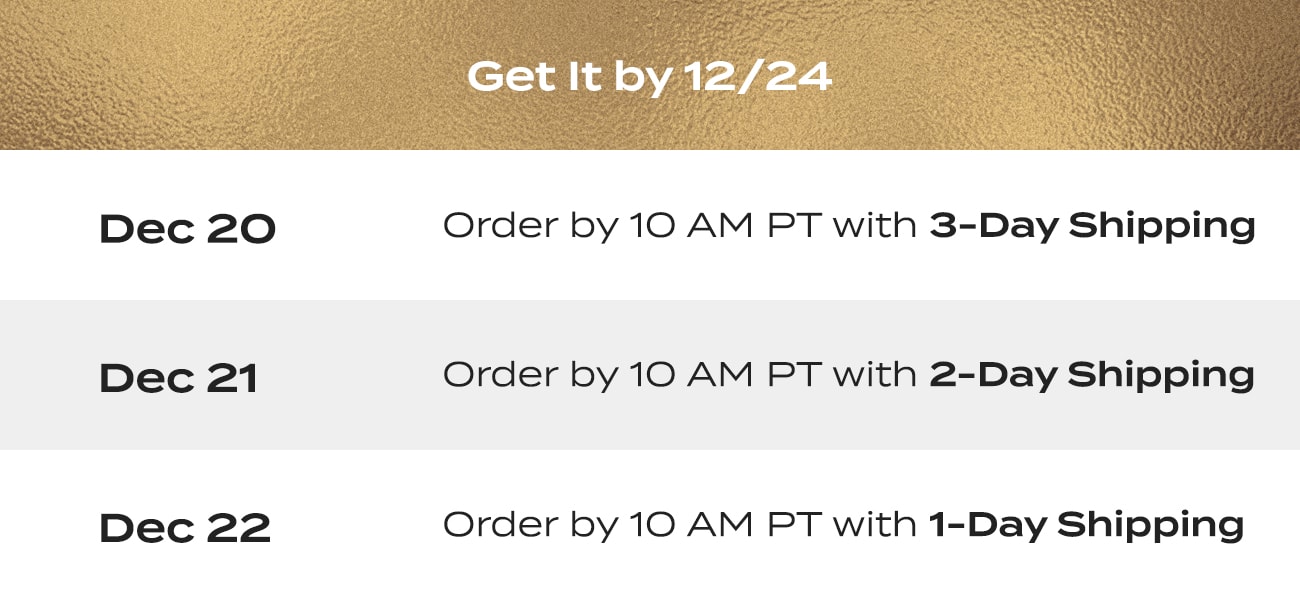Click the word "with" in 2-Day row
1300x600 pixels.
click(x=875, y=375)
